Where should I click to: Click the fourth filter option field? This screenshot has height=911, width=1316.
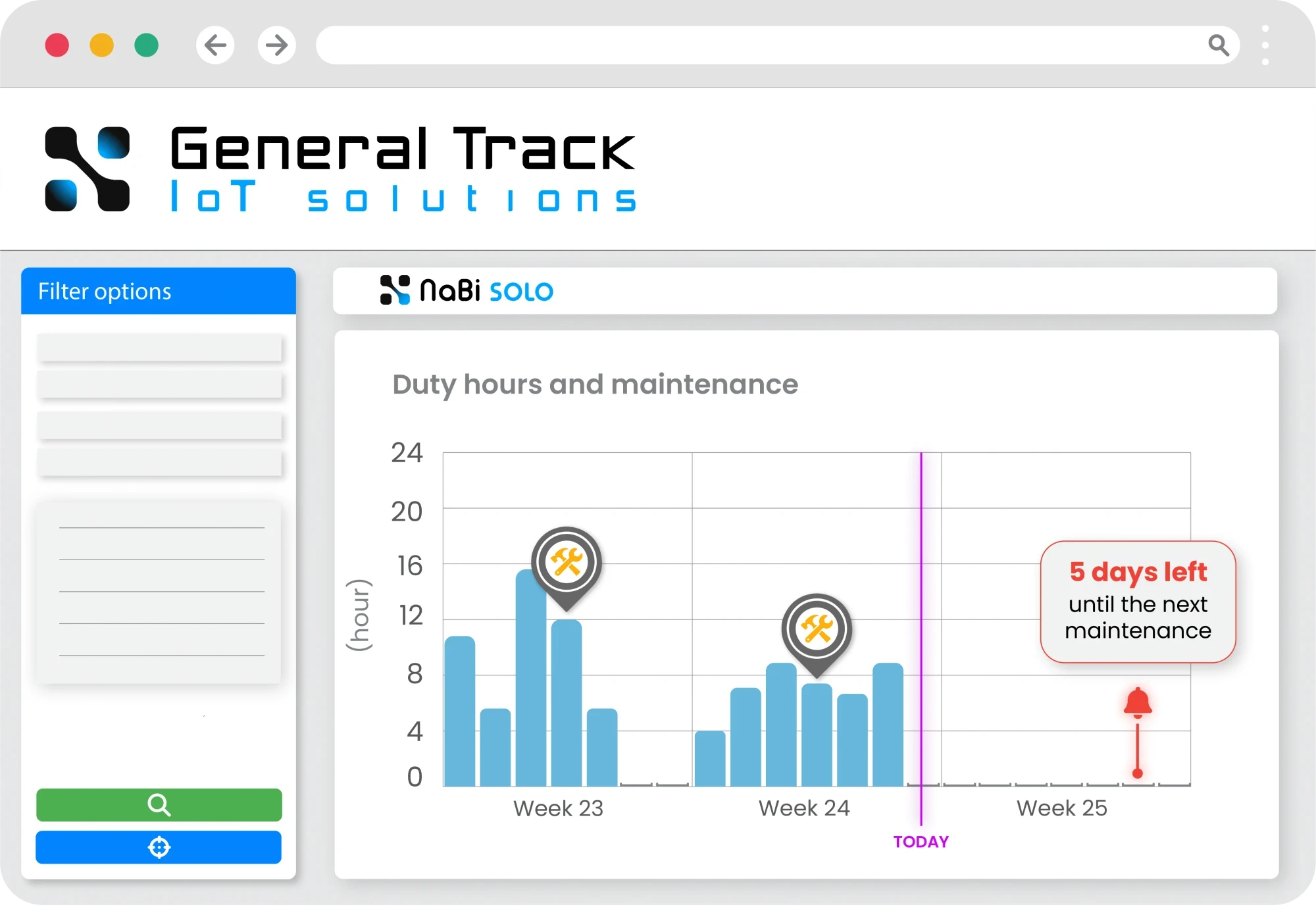(x=159, y=463)
